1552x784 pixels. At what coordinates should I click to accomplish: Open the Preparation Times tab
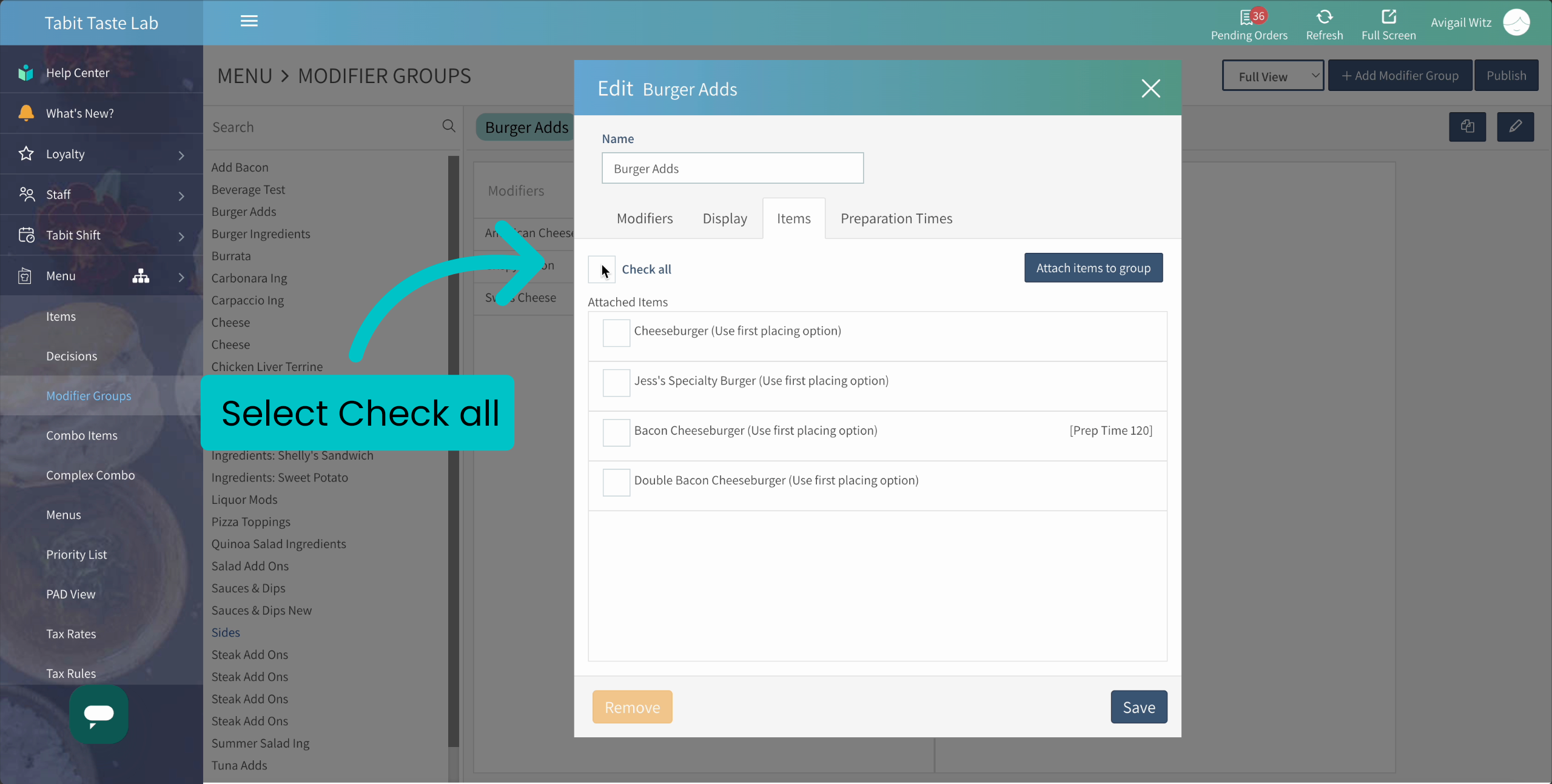click(896, 218)
